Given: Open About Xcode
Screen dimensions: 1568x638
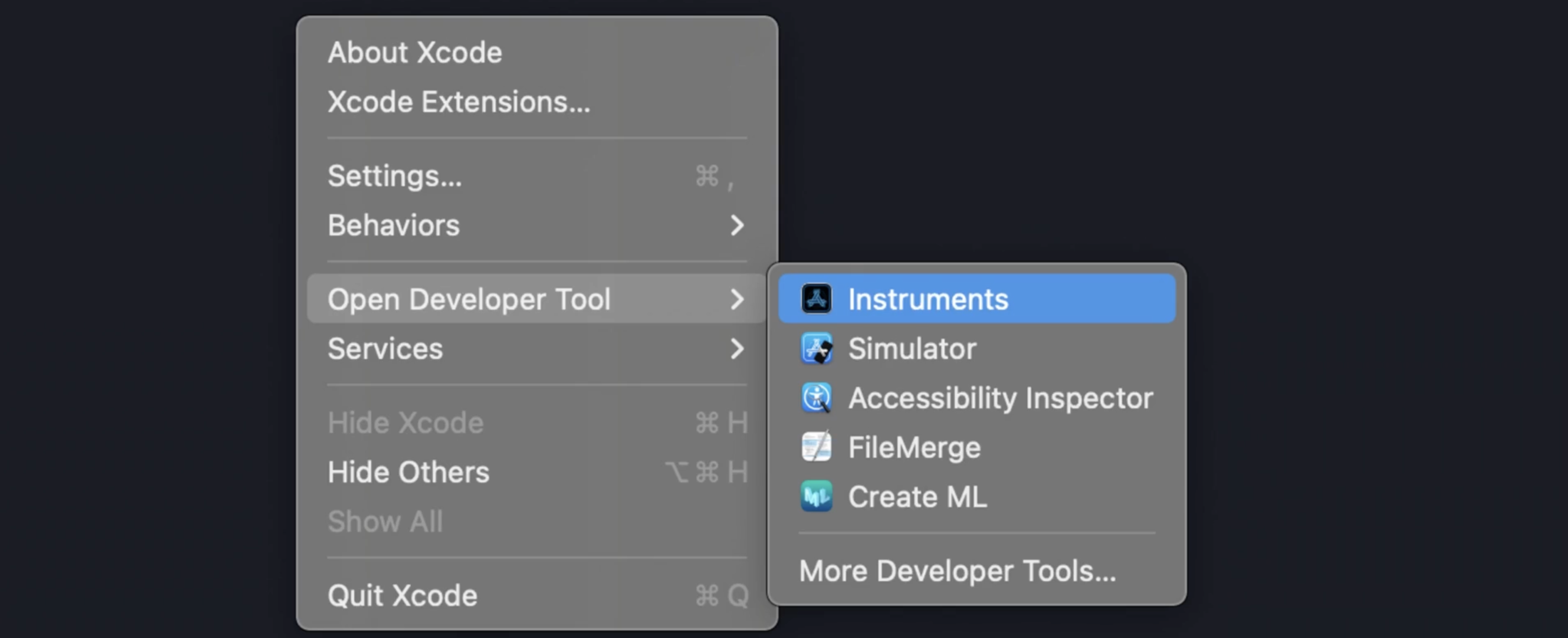Looking at the screenshot, I should pyautogui.click(x=415, y=52).
